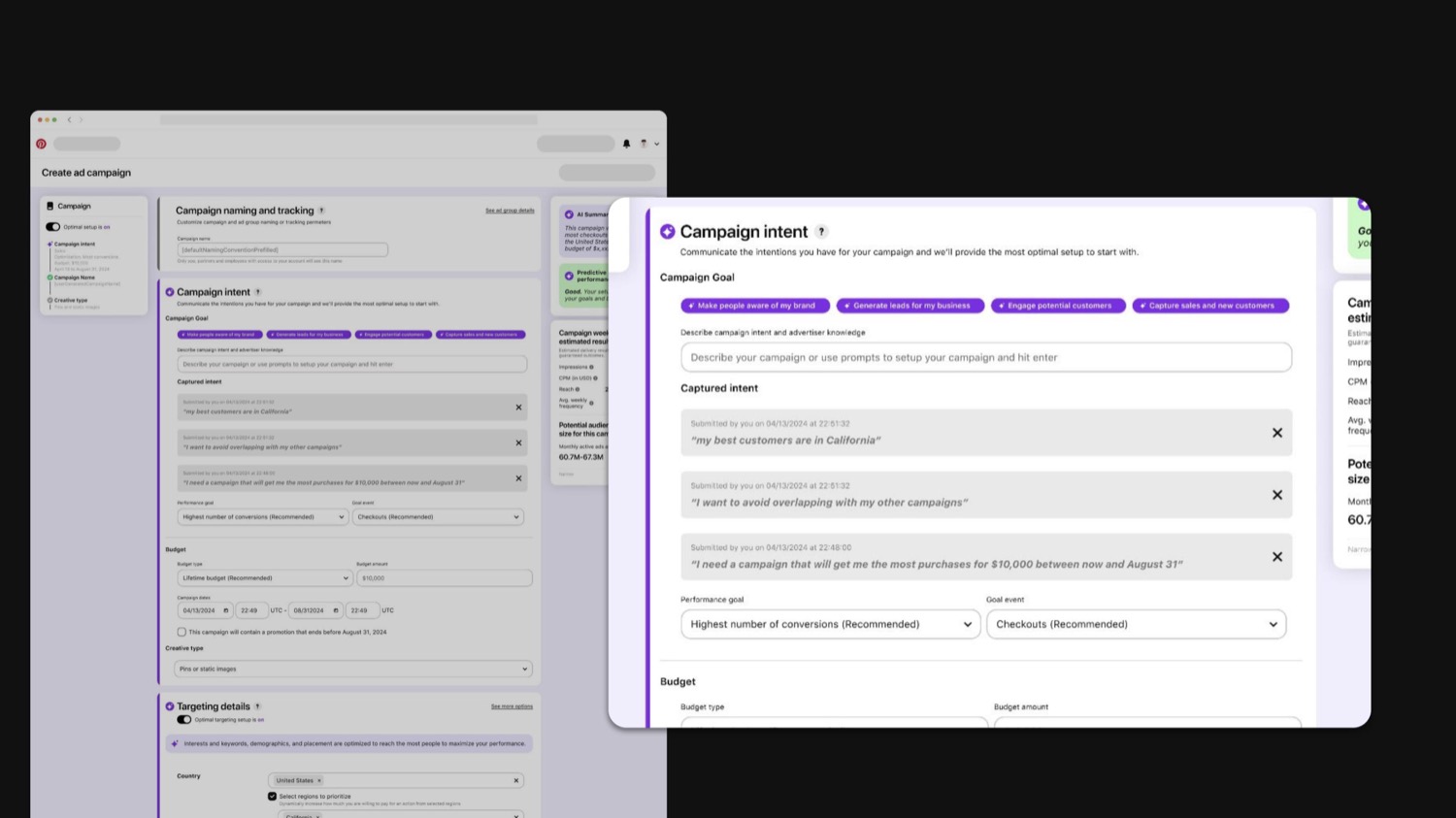The image size is (1456, 818).
Task: Choose "Make people aware of my brand" in enlarged panel
Action: [755, 306]
